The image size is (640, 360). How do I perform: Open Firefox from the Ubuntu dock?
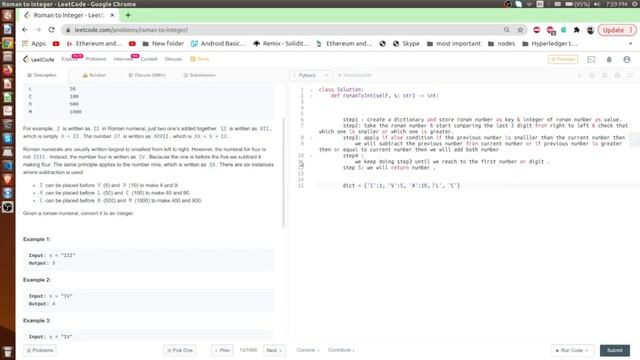(x=7, y=70)
